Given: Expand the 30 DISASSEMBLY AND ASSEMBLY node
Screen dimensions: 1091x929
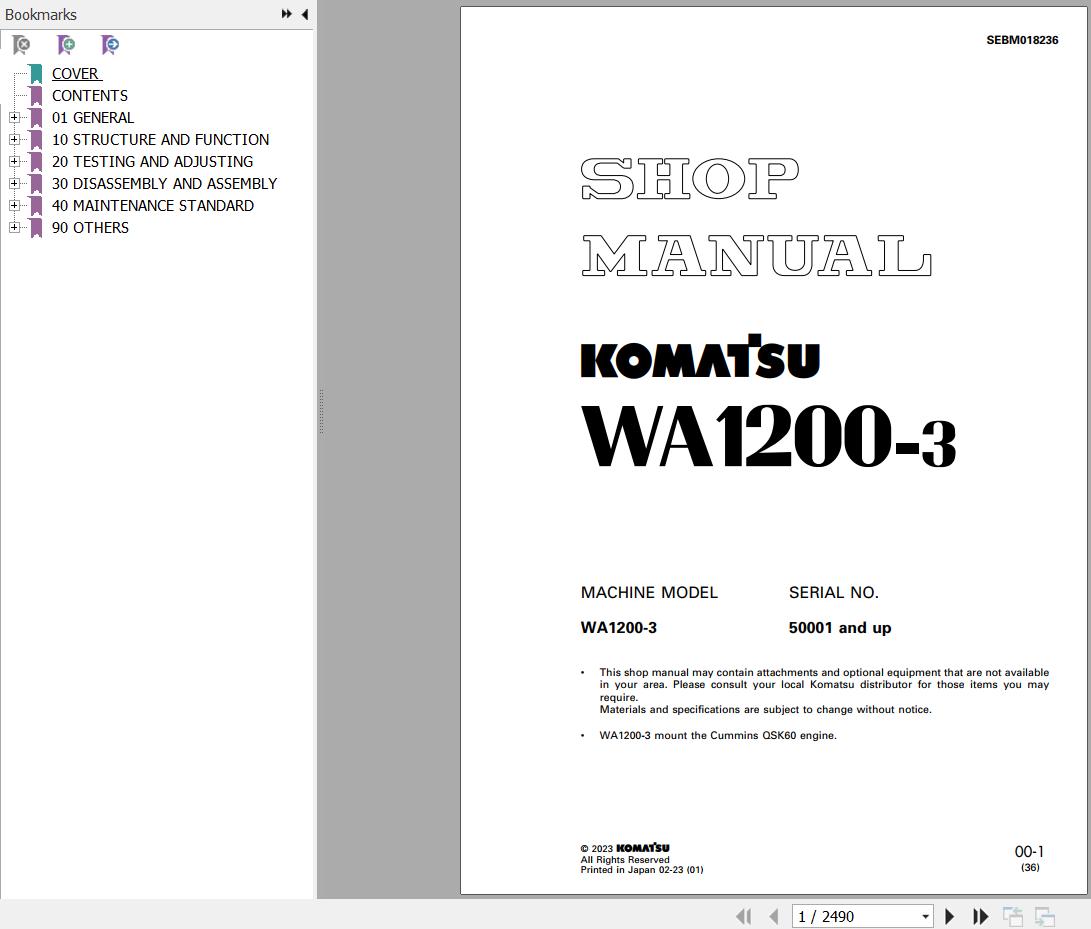Looking at the screenshot, I should point(14,184).
